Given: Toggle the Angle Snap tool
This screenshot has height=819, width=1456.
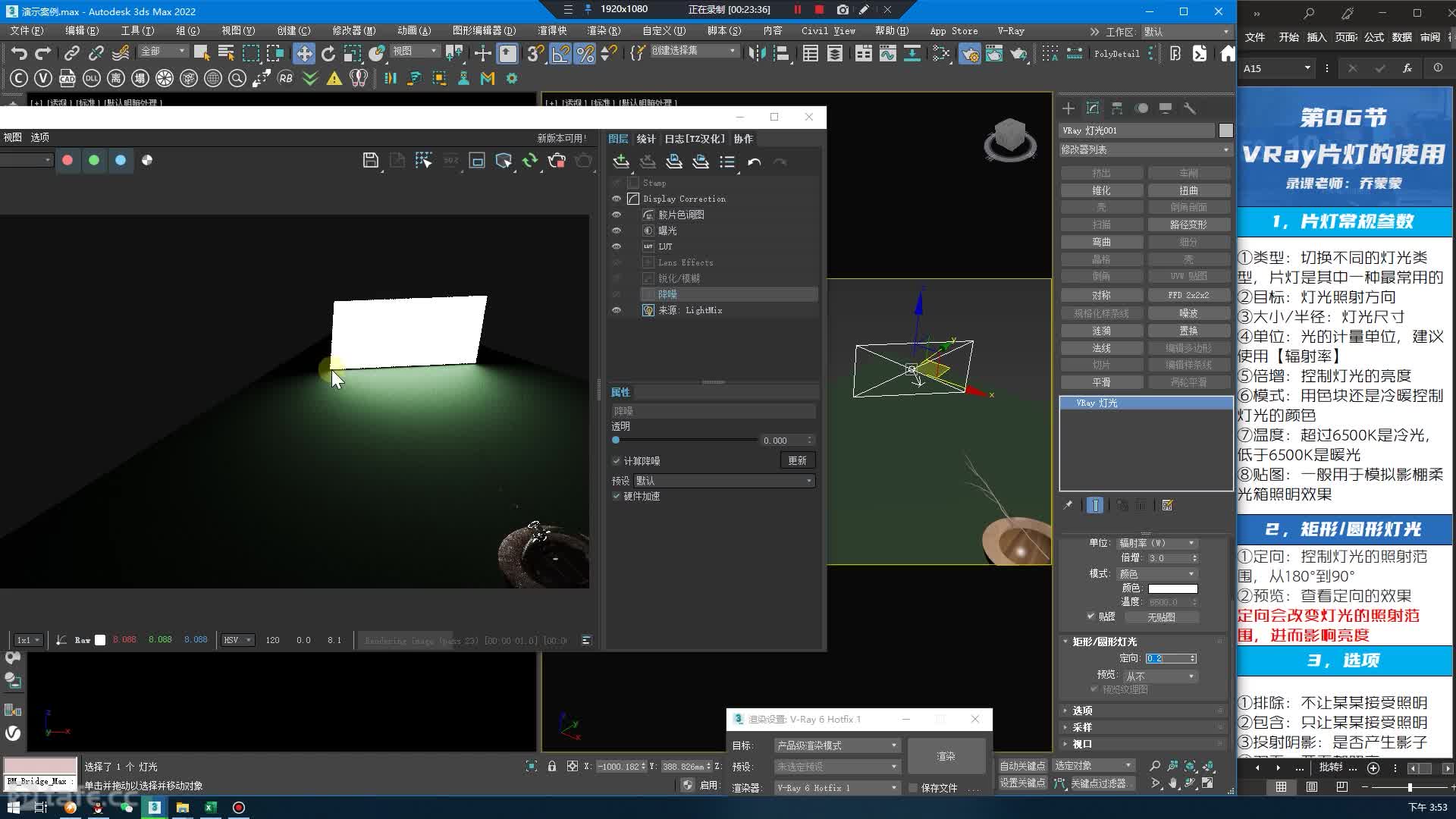Looking at the screenshot, I should (560, 53).
